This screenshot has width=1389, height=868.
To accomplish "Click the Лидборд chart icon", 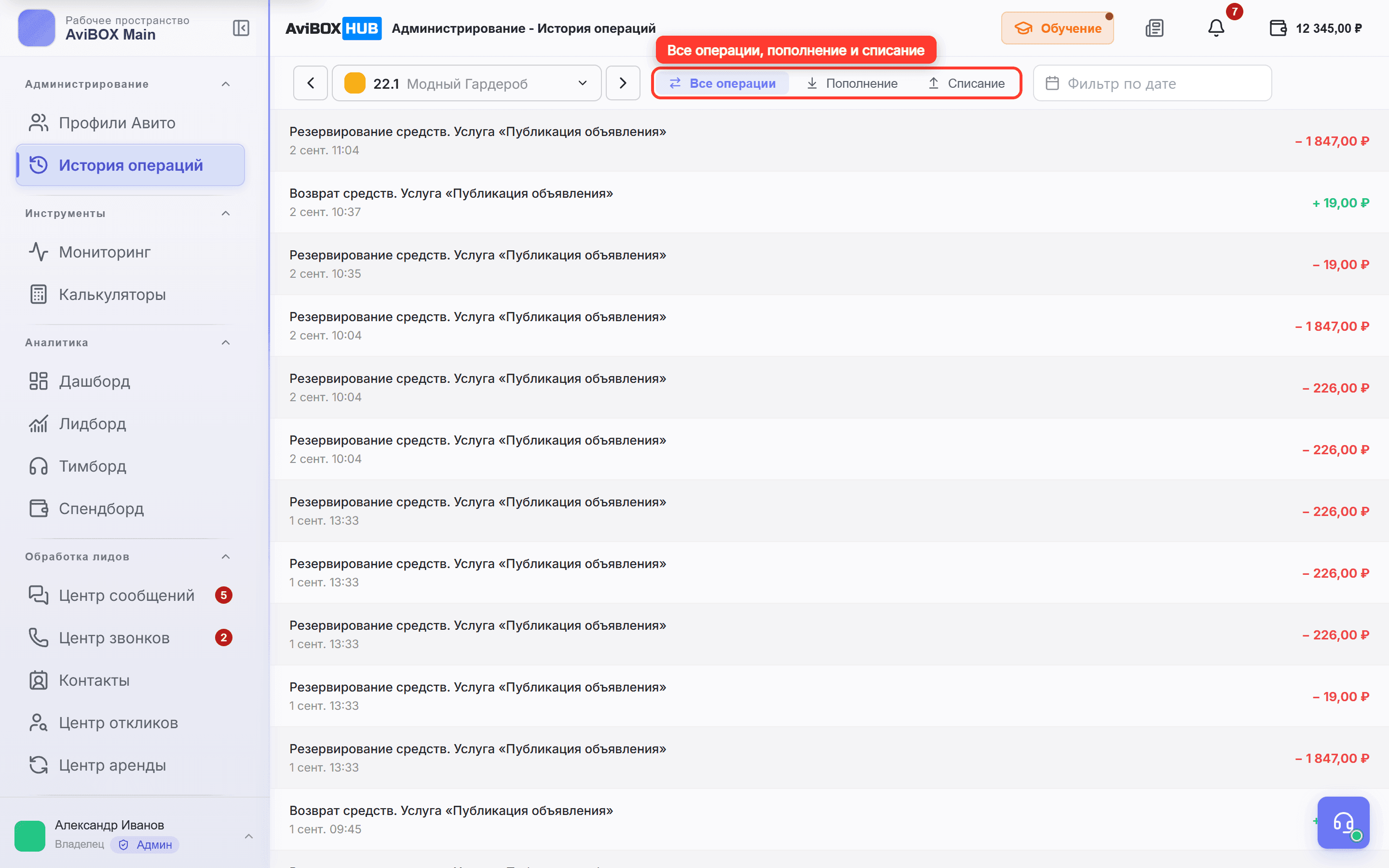I will 39,424.
